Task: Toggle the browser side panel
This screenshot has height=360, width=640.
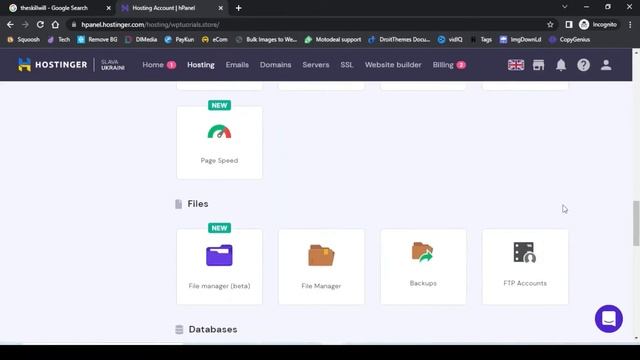Action: [569, 24]
